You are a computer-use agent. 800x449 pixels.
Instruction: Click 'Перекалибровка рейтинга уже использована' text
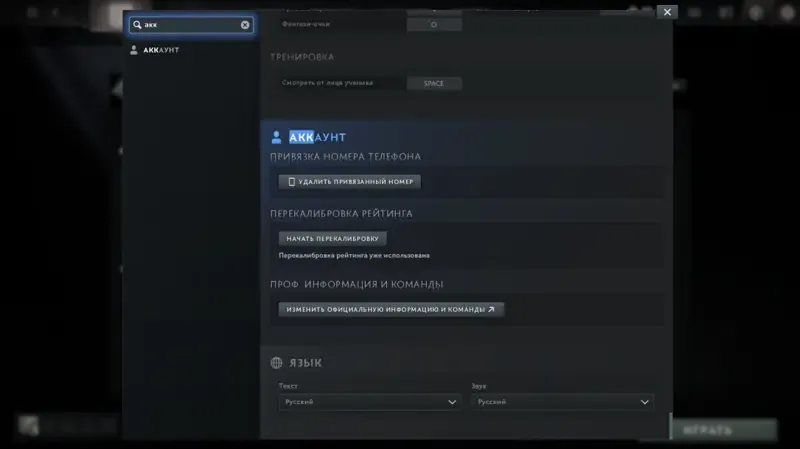coord(354,255)
